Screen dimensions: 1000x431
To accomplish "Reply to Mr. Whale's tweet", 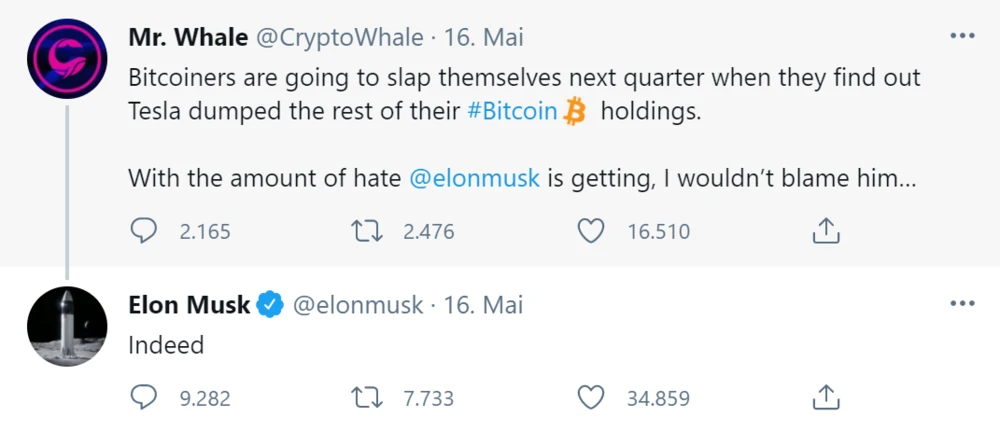I will pos(145,232).
